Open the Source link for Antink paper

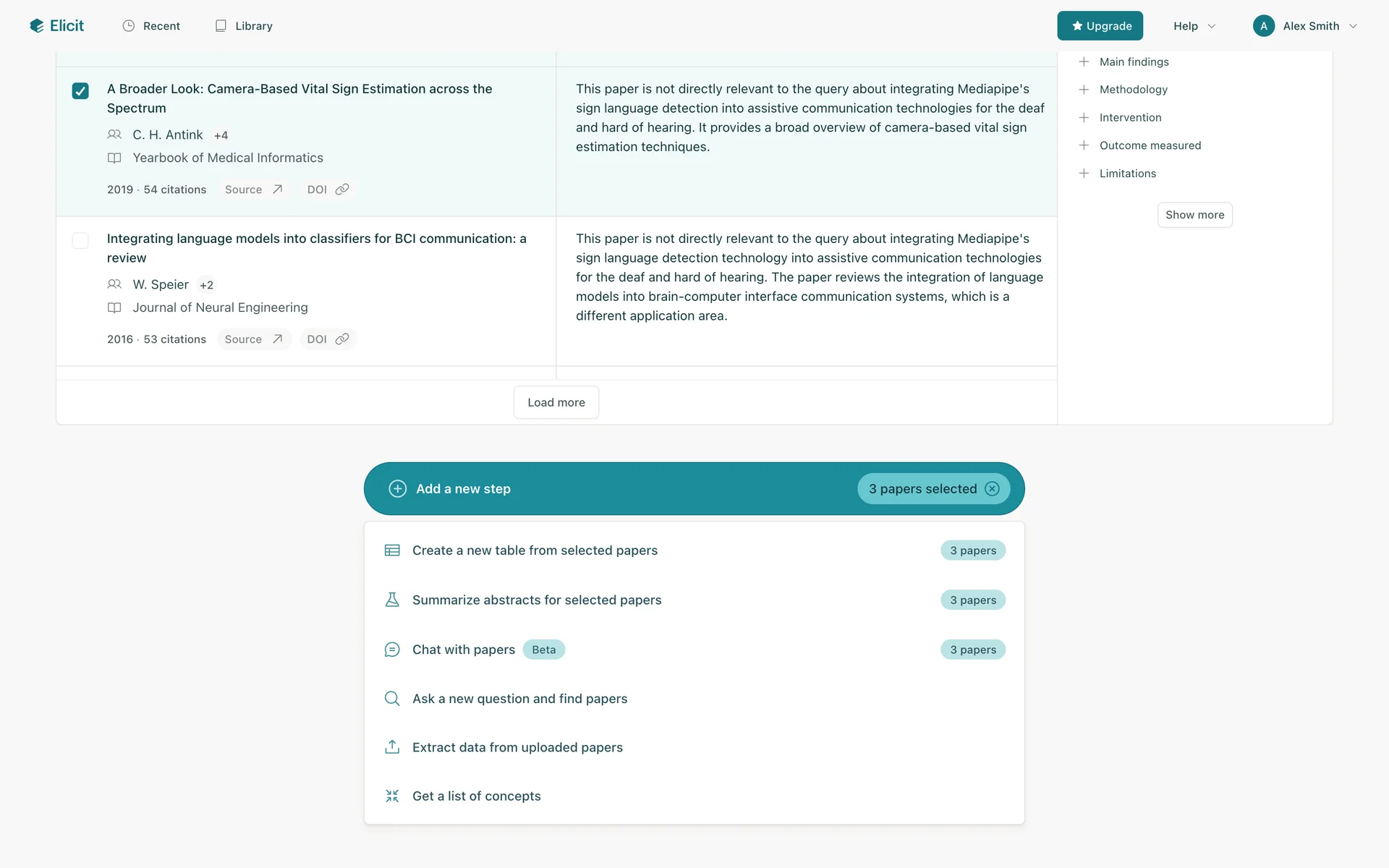pos(253,190)
